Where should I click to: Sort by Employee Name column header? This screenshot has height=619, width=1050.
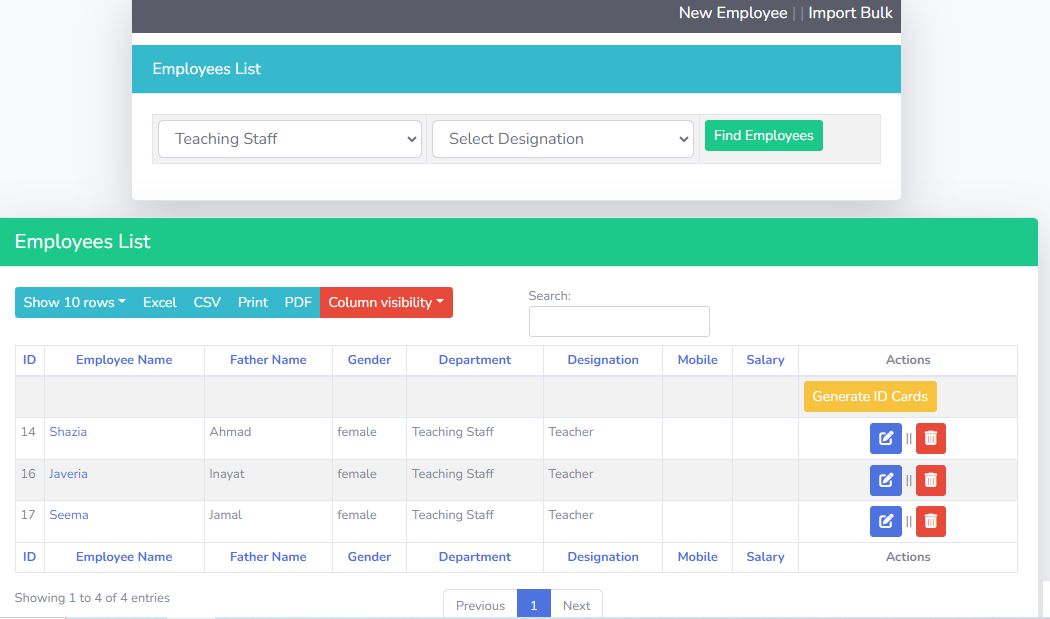click(124, 360)
